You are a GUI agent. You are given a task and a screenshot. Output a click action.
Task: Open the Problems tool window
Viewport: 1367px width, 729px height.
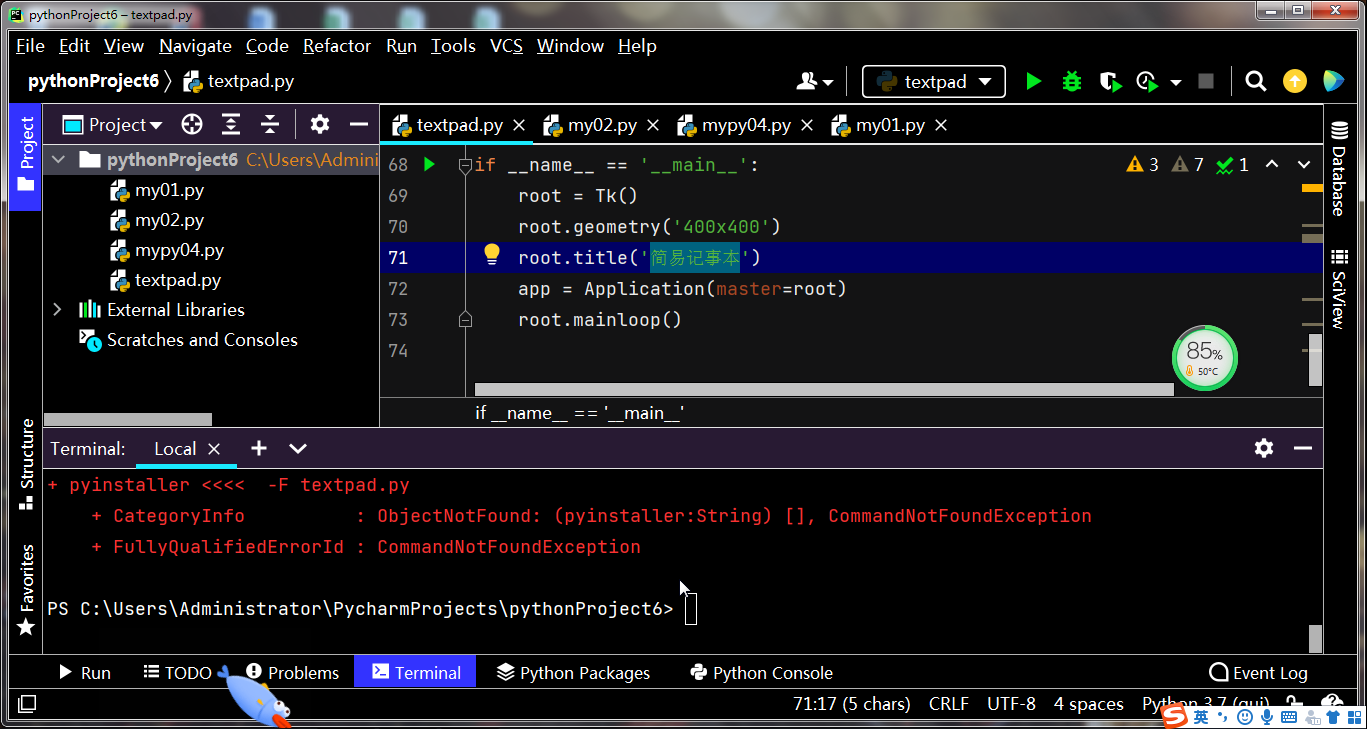[x=293, y=673]
